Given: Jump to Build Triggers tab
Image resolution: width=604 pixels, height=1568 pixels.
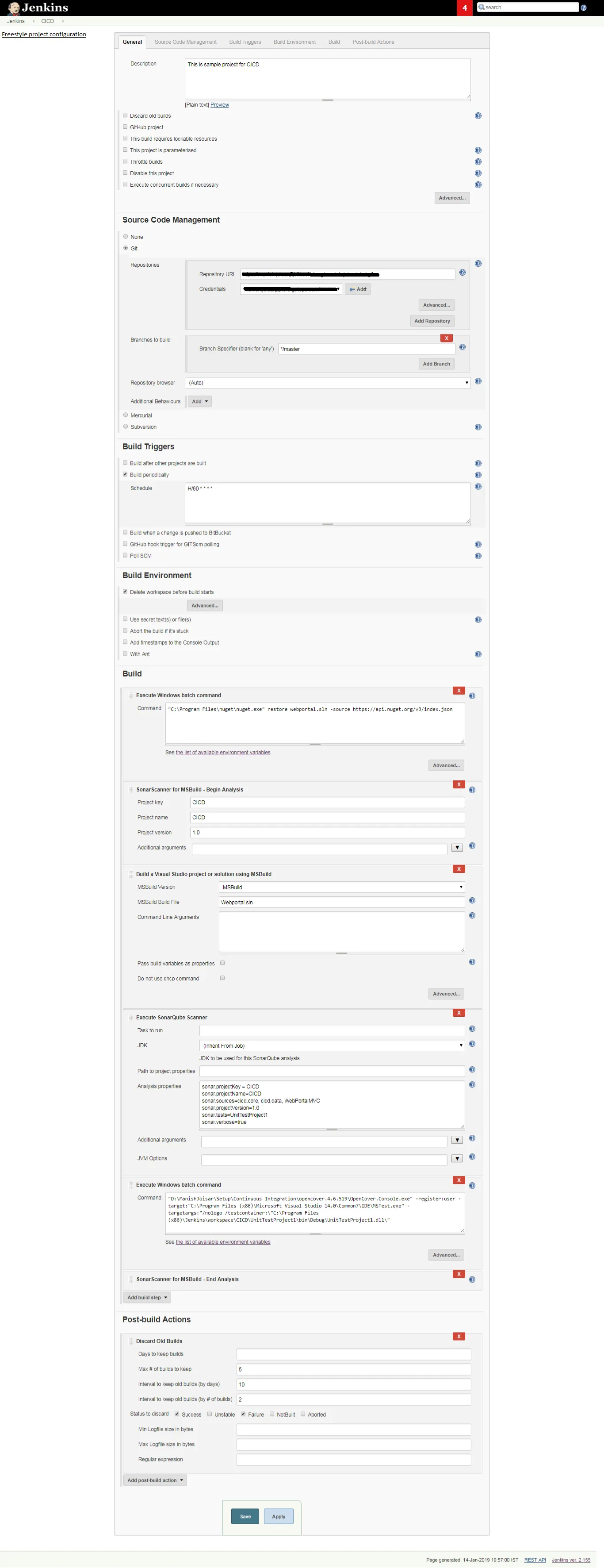Looking at the screenshot, I should [x=245, y=42].
